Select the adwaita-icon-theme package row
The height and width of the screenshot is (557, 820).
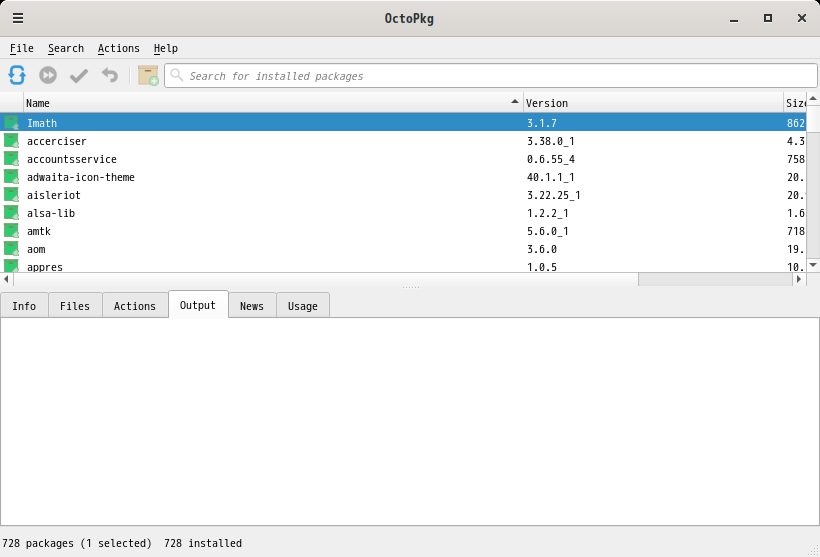pyautogui.click(x=403, y=177)
